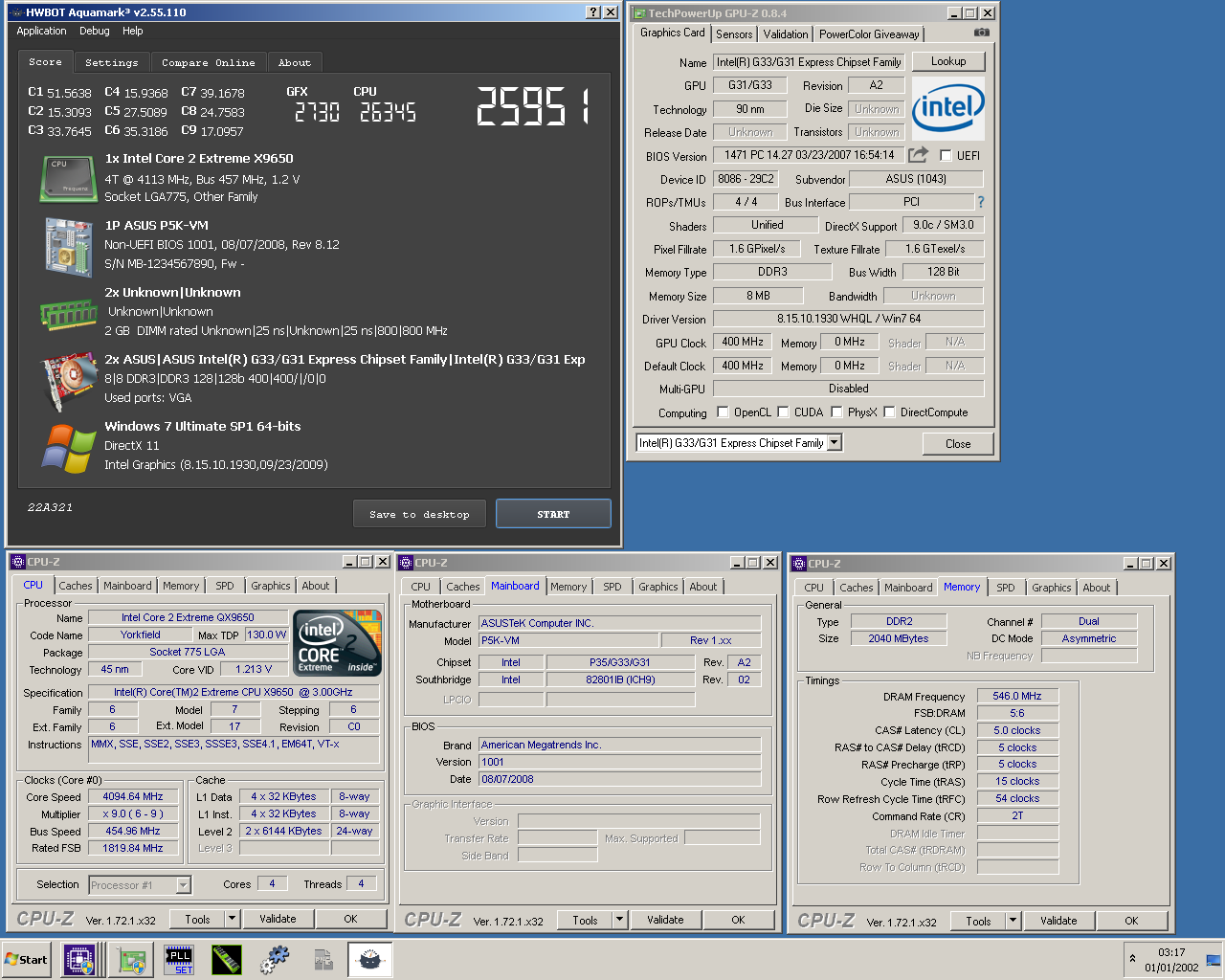The height and width of the screenshot is (980, 1225).
Task: Switch to the Settings tab in Aquamark
Action: [111, 62]
